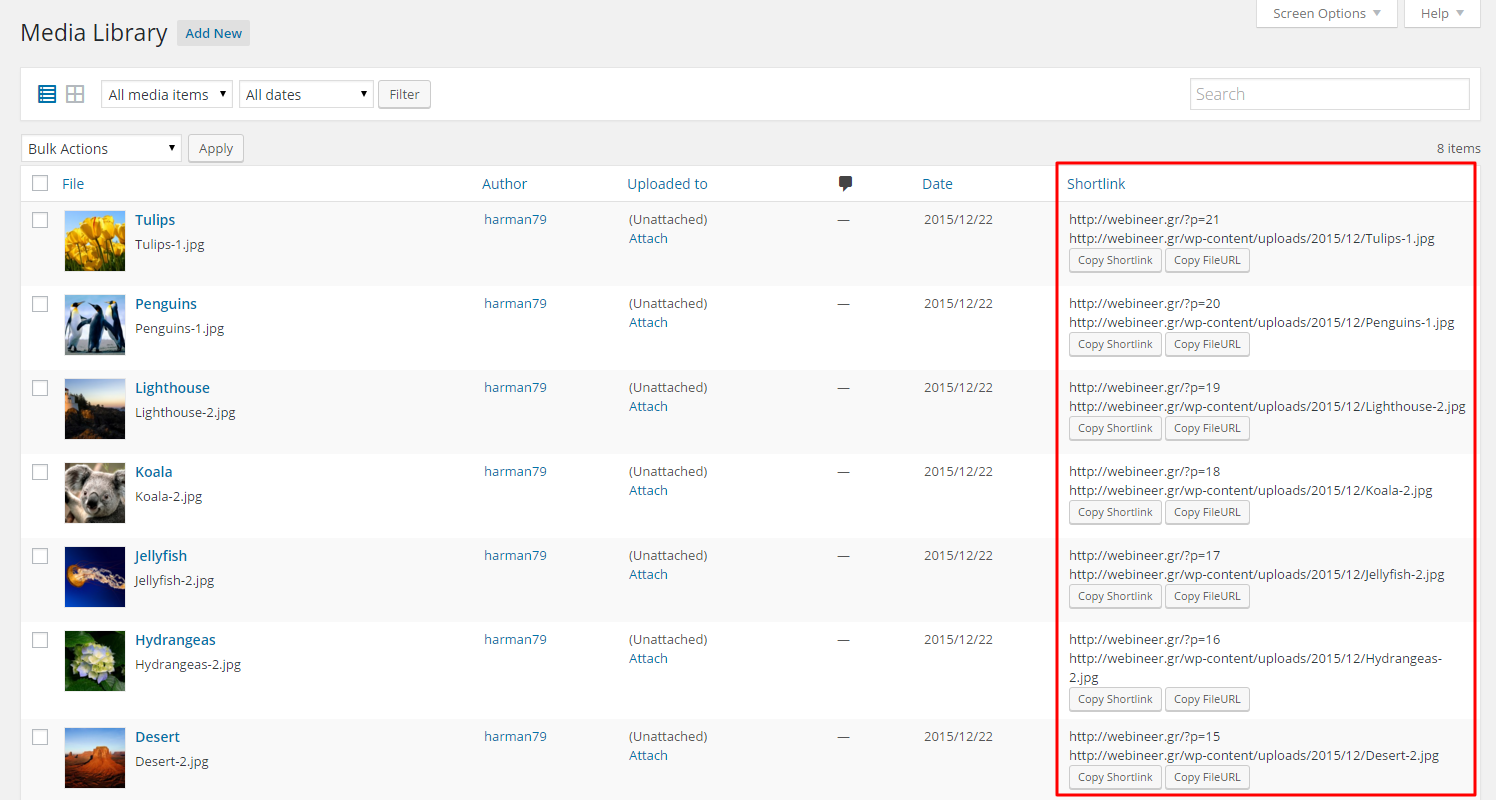
Task: Click the Add New button
Action: 214,33
